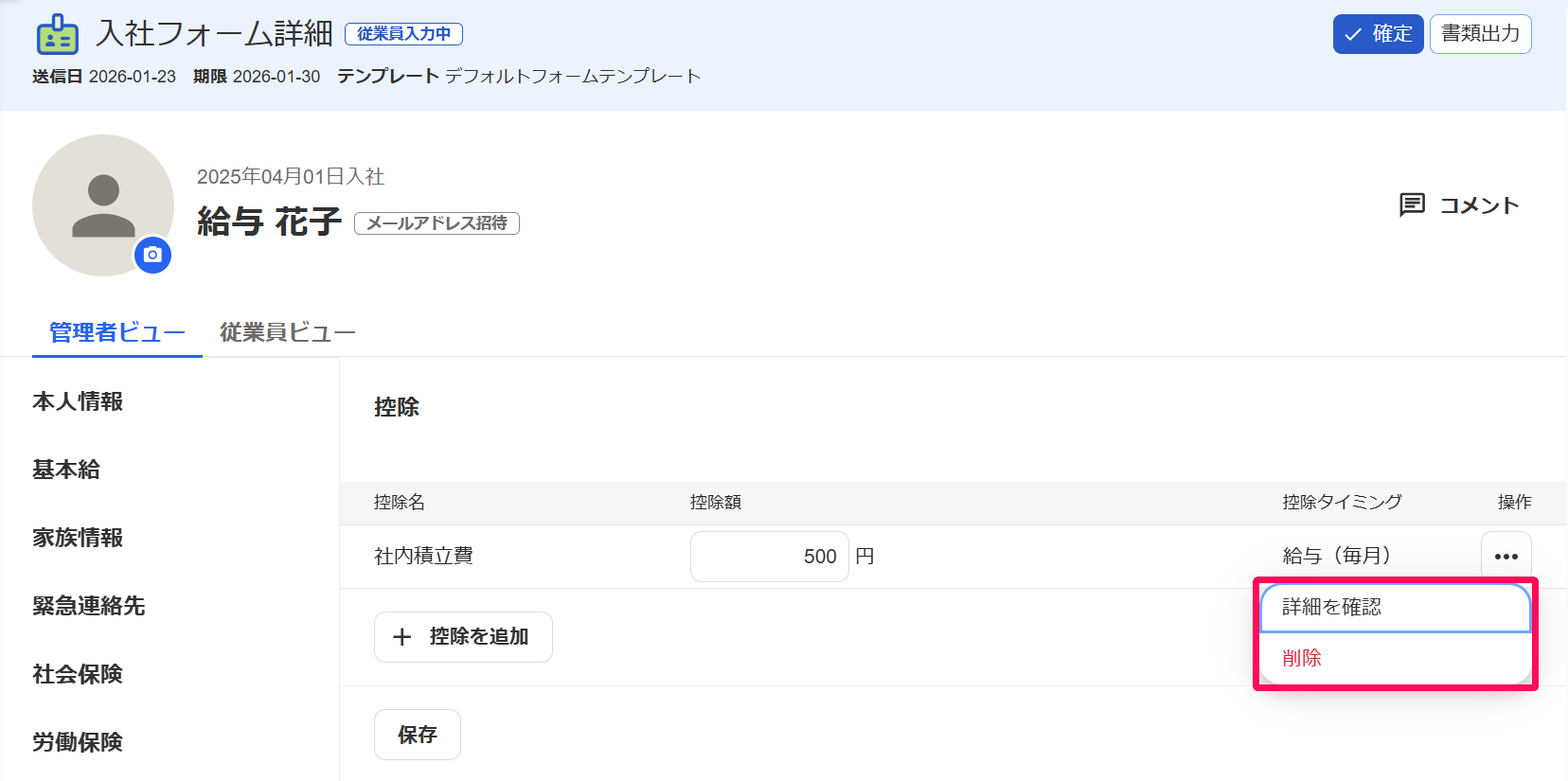Click the checkmark icon on 確定 button
The image size is (1568, 781).
tap(1353, 35)
